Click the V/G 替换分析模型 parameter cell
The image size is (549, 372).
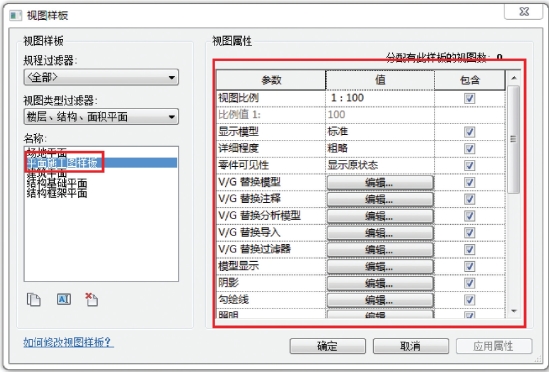tap(271, 216)
